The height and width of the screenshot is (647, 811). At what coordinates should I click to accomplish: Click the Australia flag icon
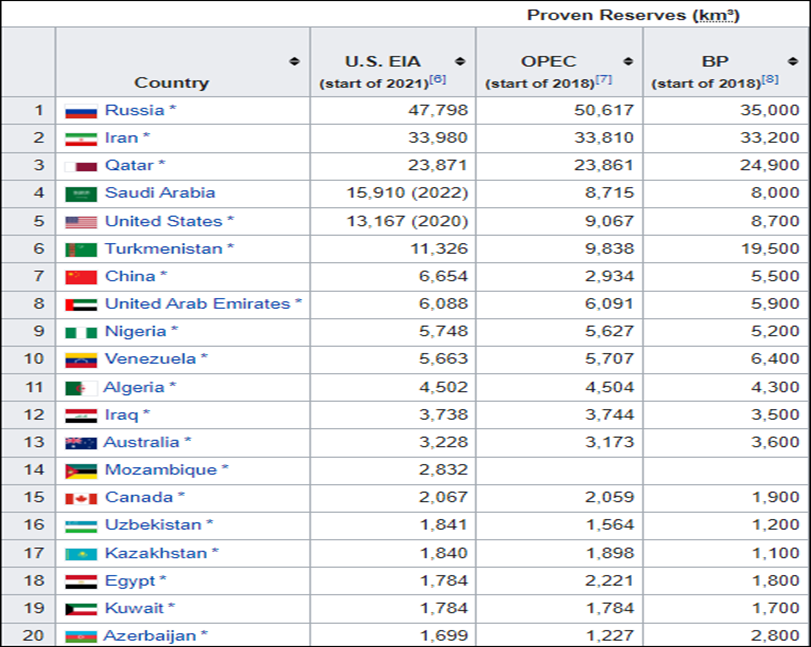point(81,443)
